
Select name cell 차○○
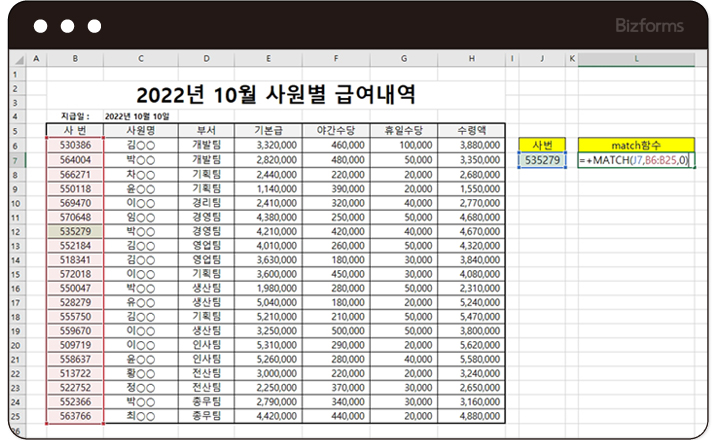click(x=141, y=175)
